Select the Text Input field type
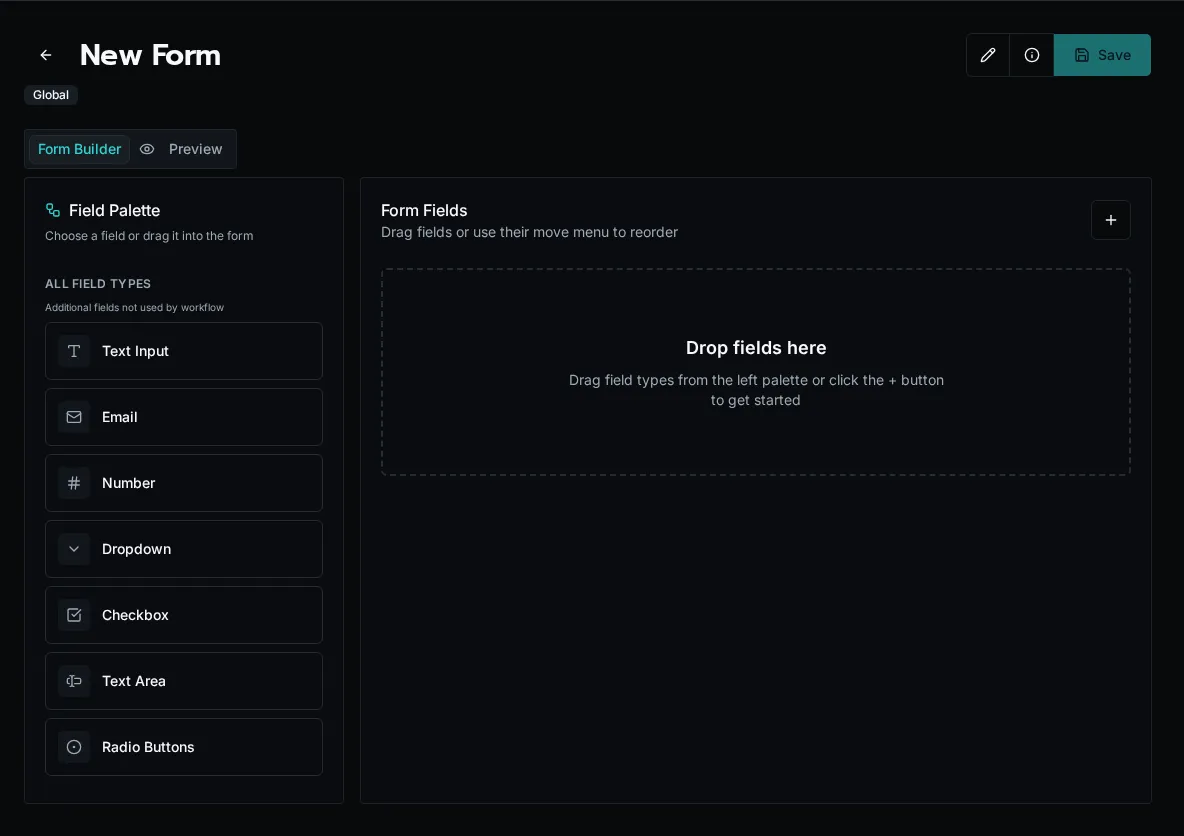This screenshot has height=836, width=1184. [x=183, y=351]
